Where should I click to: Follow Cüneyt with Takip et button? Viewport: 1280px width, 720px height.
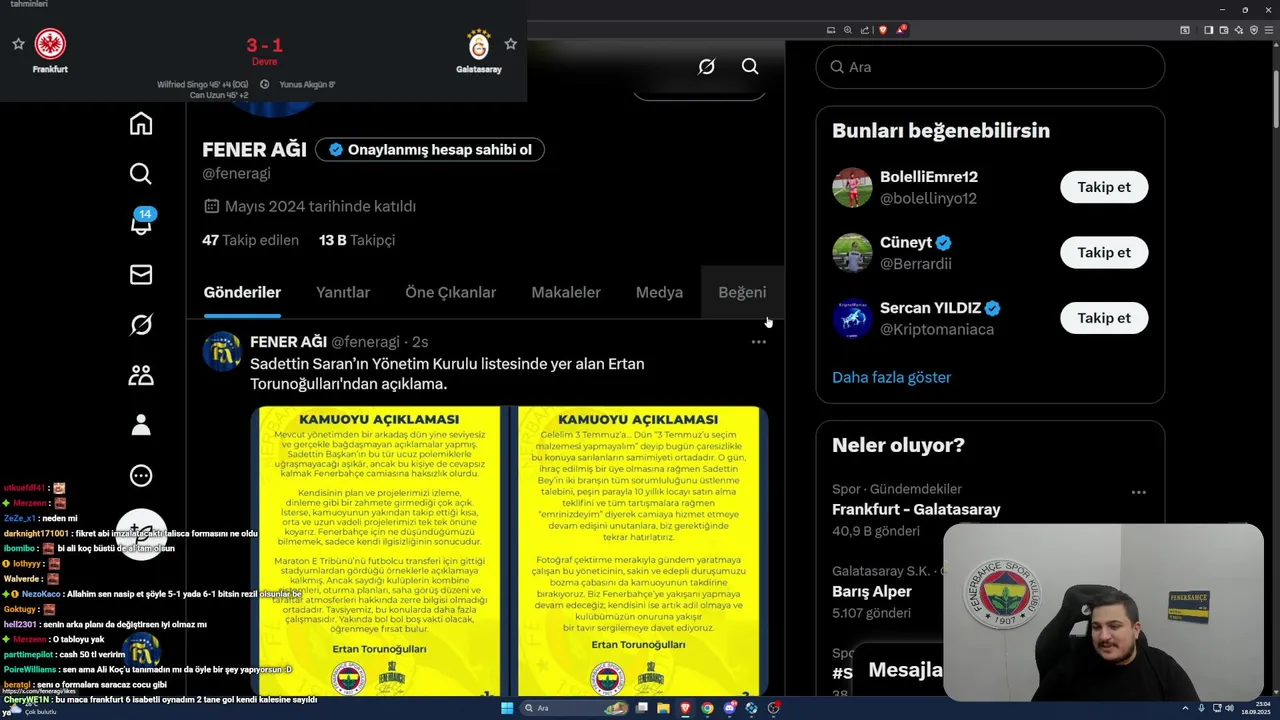tap(1104, 252)
